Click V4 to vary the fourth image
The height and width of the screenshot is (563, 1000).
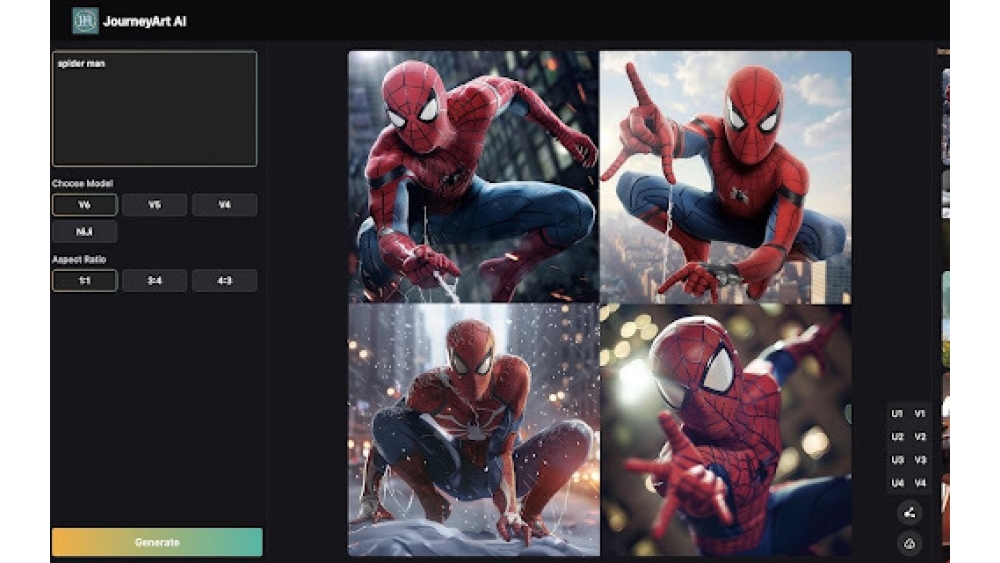pyautogui.click(x=920, y=483)
